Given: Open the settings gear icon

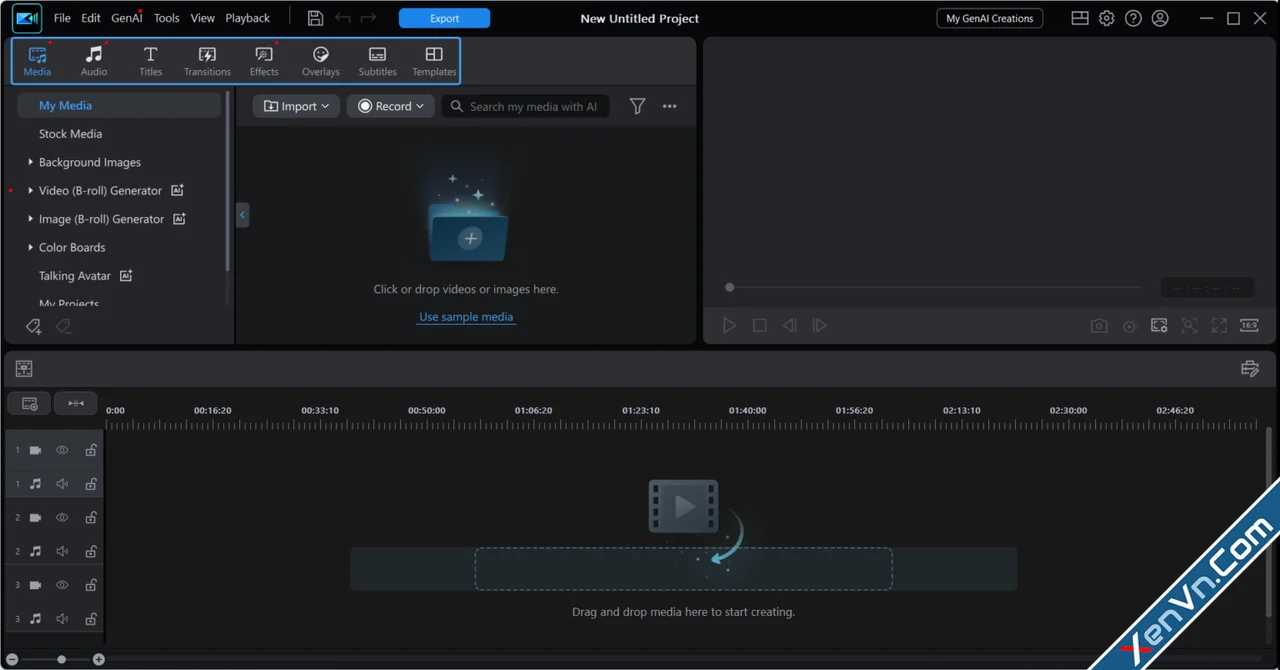Looking at the screenshot, I should [x=1107, y=18].
